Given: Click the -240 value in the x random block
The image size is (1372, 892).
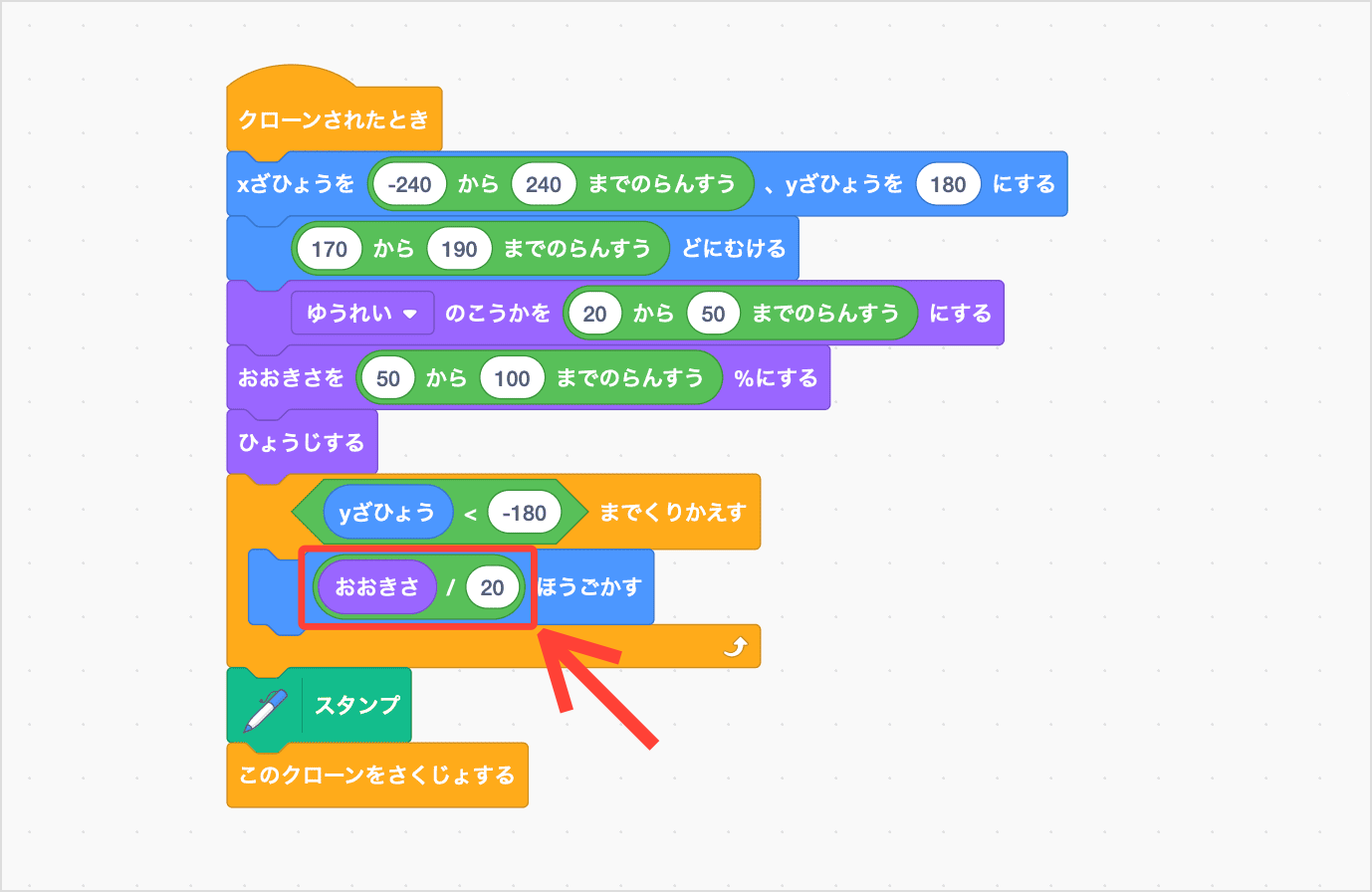Looking at the screenshot, I should point(409,184).
